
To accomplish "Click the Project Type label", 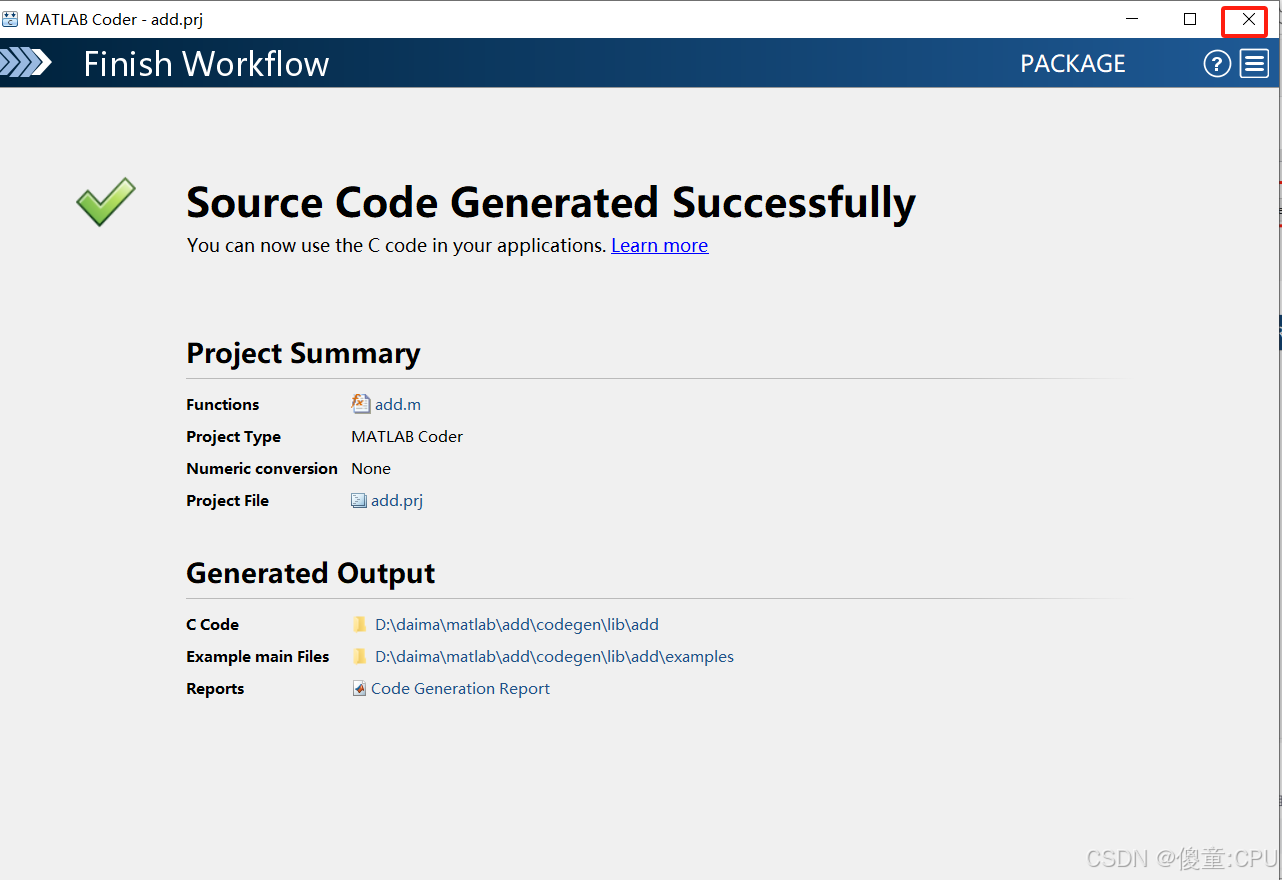I will pyautogui.click(x=234, y=437).
